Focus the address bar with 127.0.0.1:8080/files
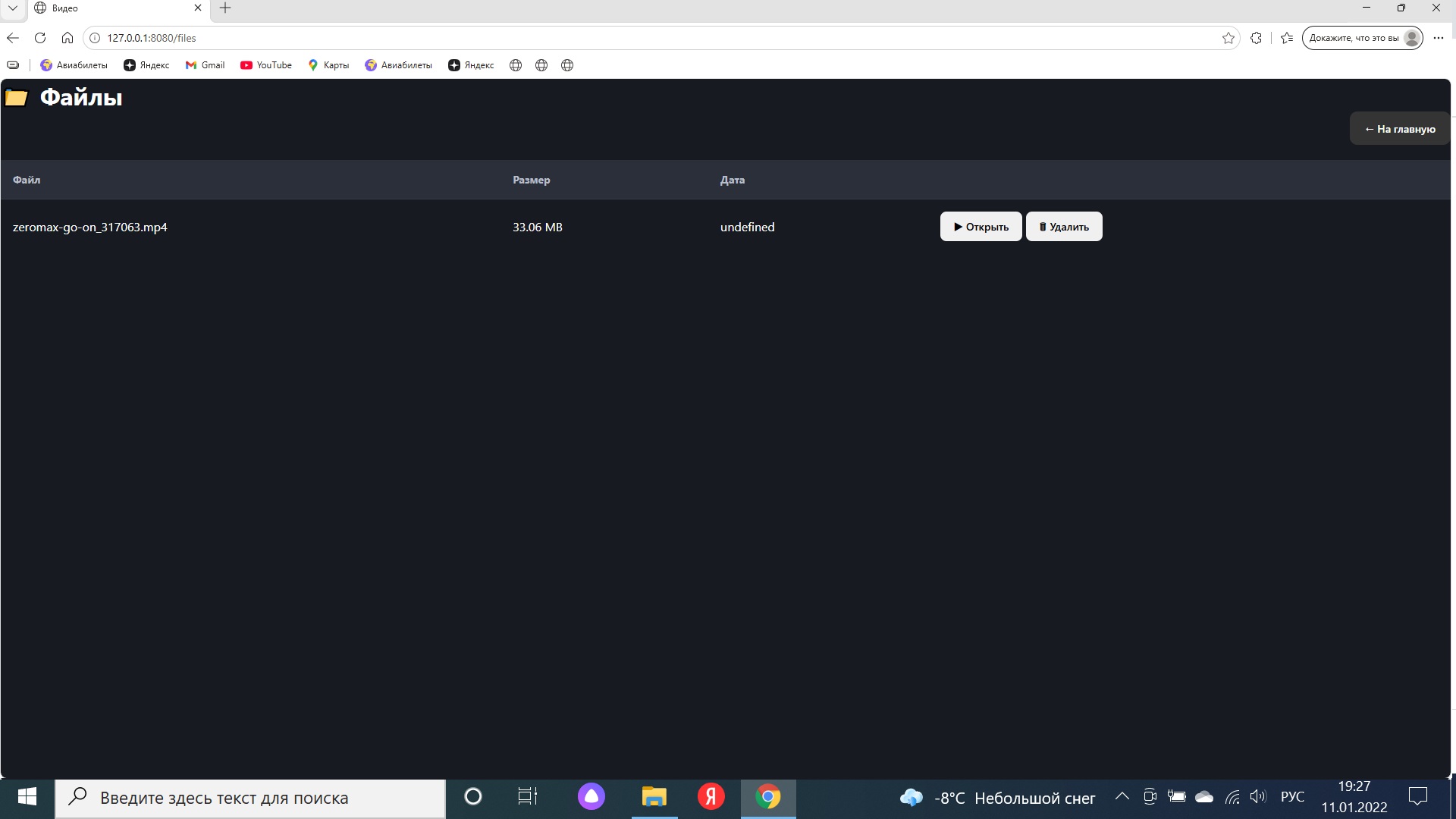 [660, 38]
